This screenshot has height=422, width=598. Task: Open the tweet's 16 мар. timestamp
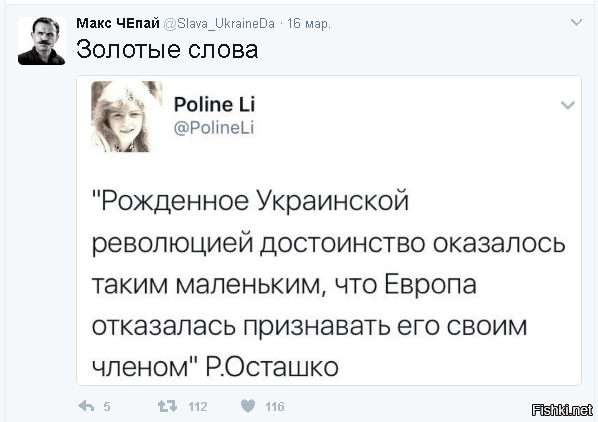(309, 24)
